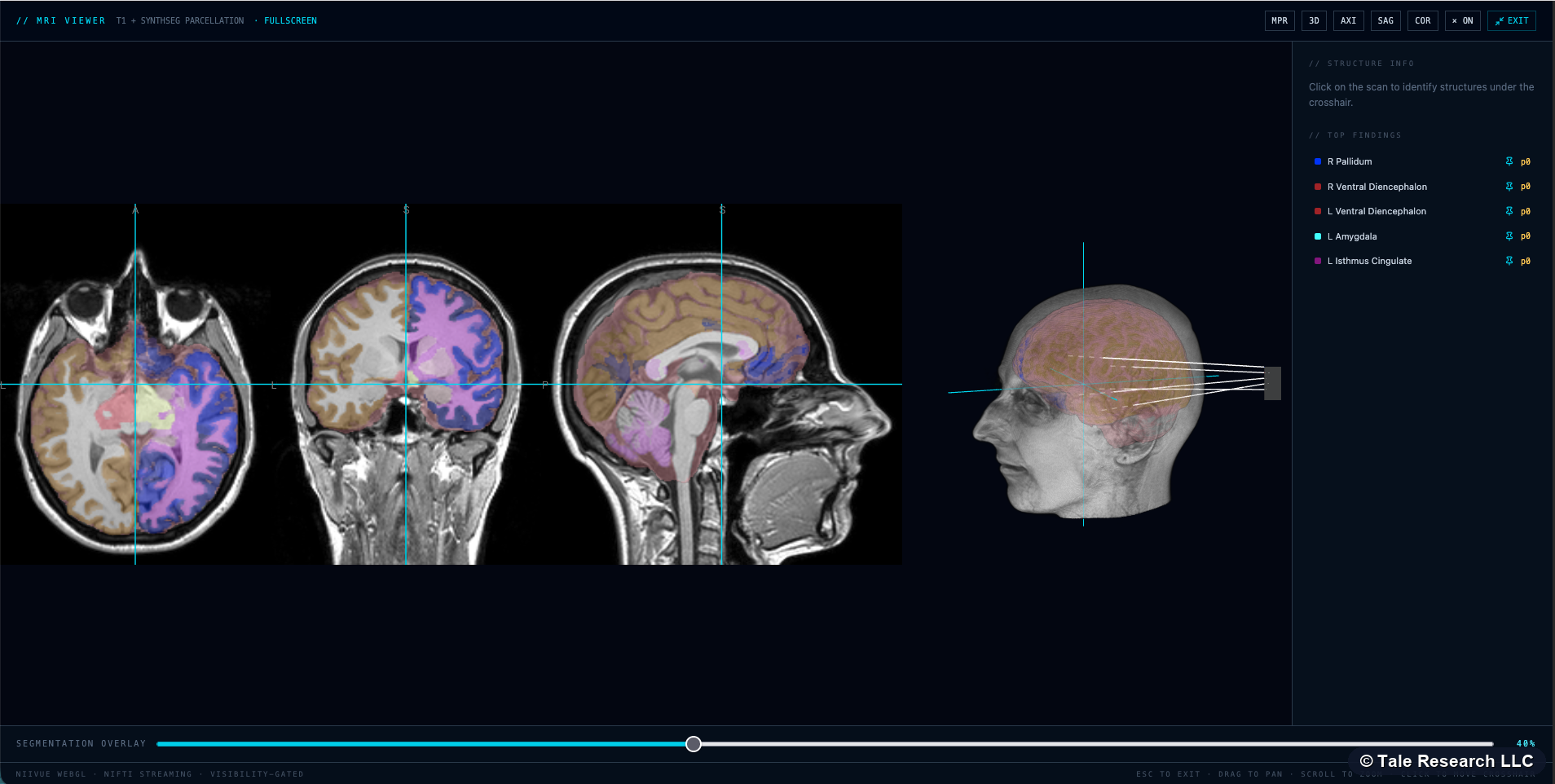This screenshot has height=784, width=1555.
Task: Click the axial slice to move the crosshair
Action: [134, 385]
